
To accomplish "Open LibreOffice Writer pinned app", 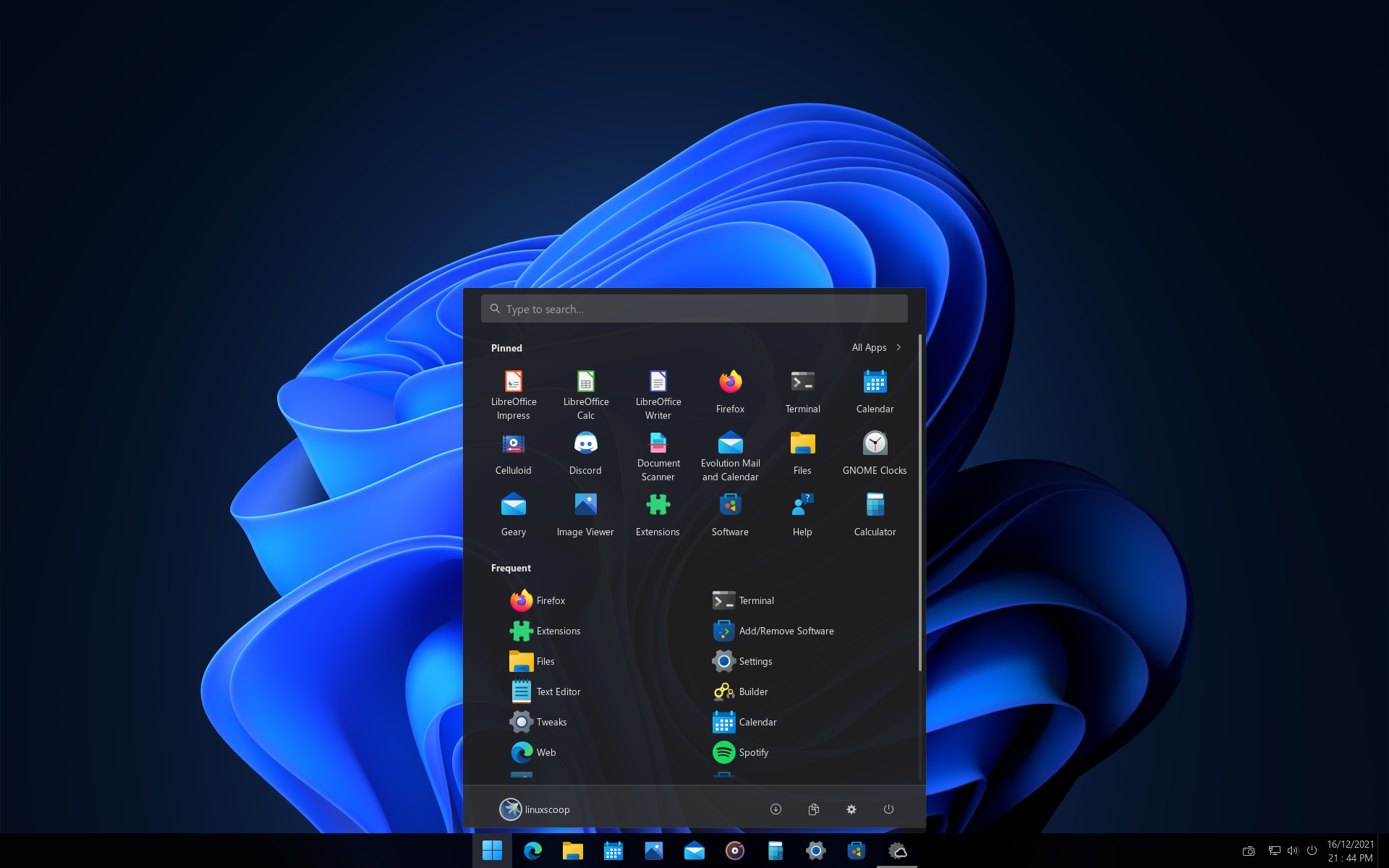I will pyautogui.click(x=658, y=395).
